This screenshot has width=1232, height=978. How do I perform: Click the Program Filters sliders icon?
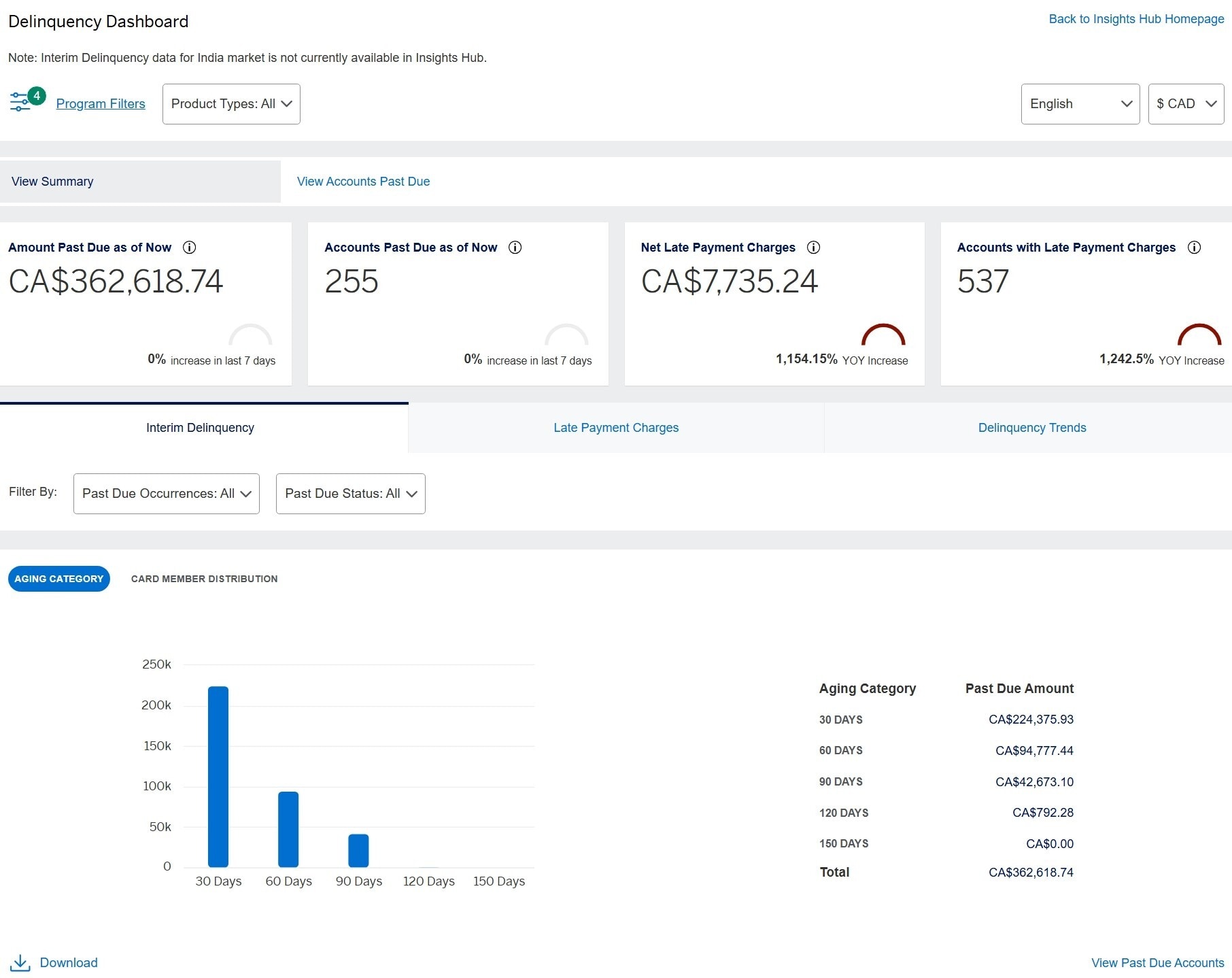pos(20,103)
